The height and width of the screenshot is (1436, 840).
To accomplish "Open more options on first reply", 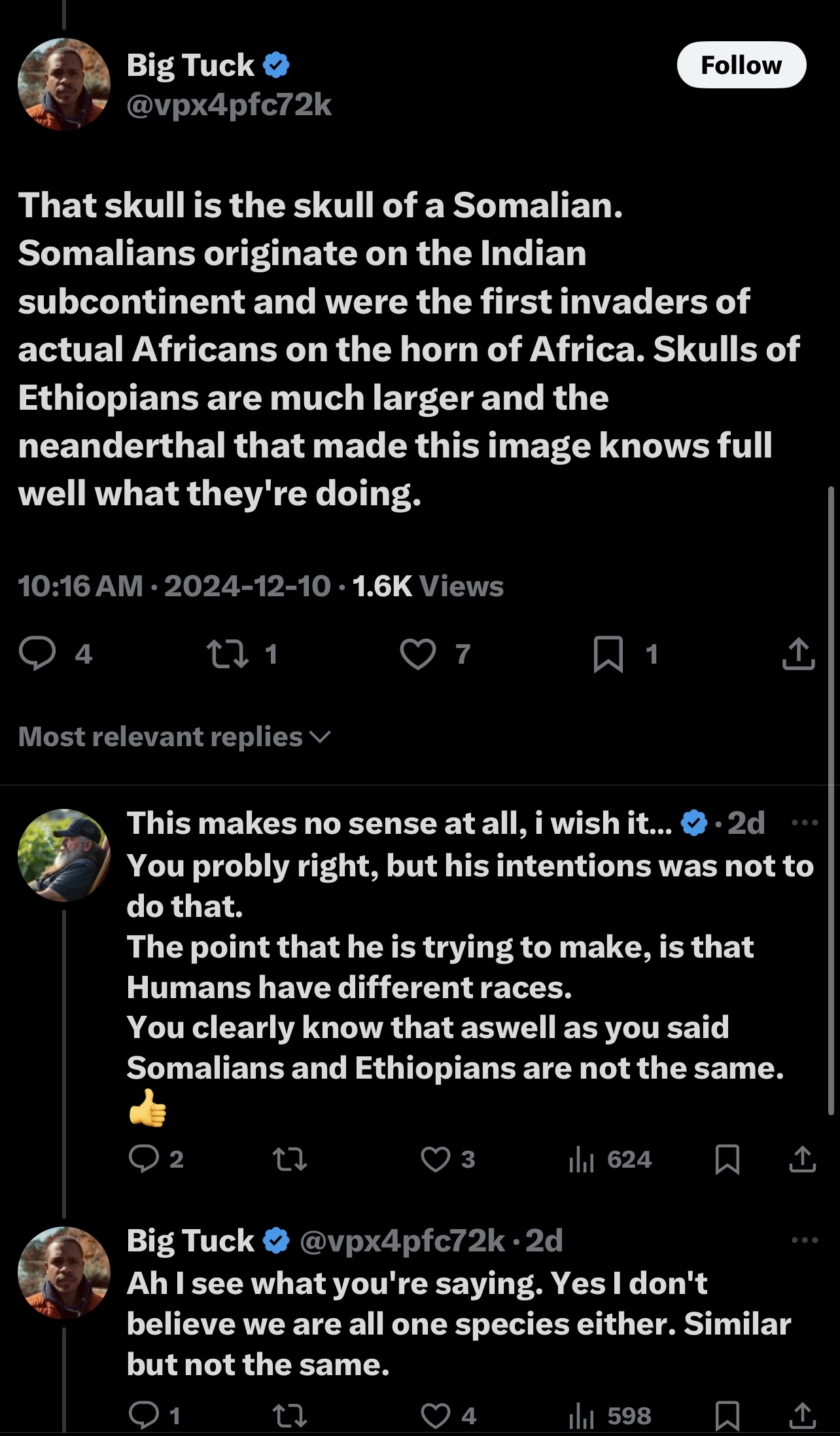I will tap(804, 823).
